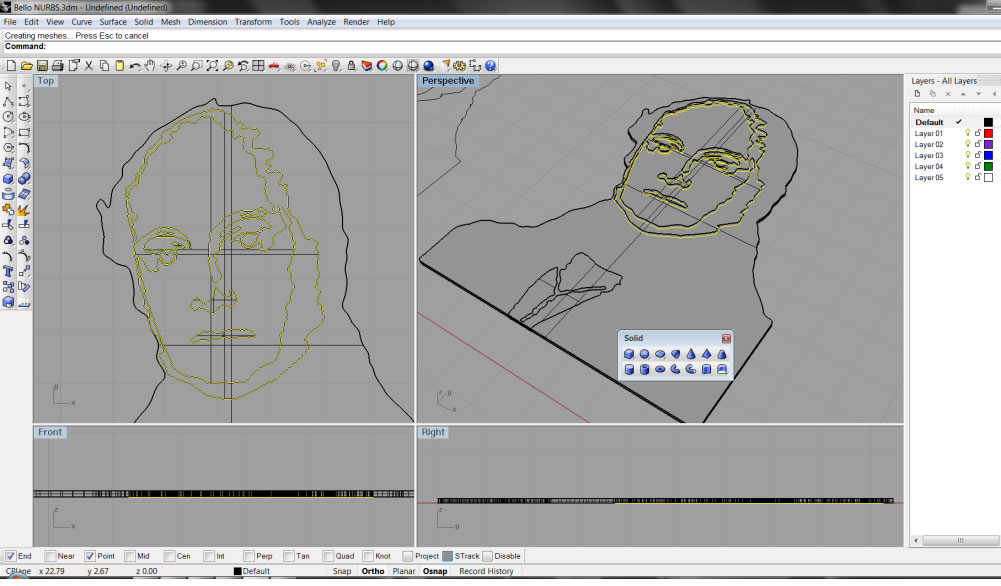Select the Pan hand tool

click(x=150, y=66)
